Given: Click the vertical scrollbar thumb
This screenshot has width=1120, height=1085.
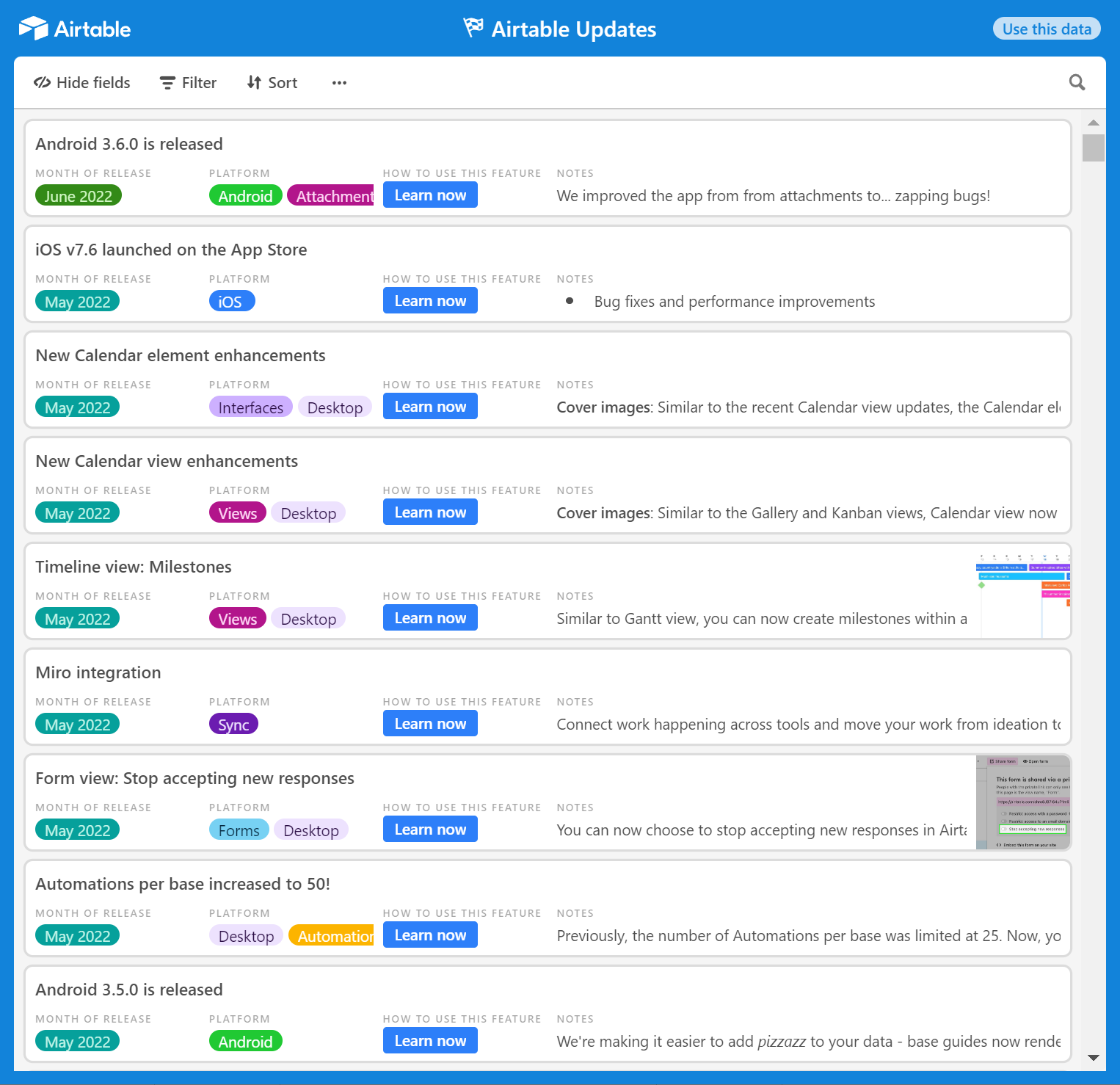Looking at the screenshot, I should click(1094, 148).
